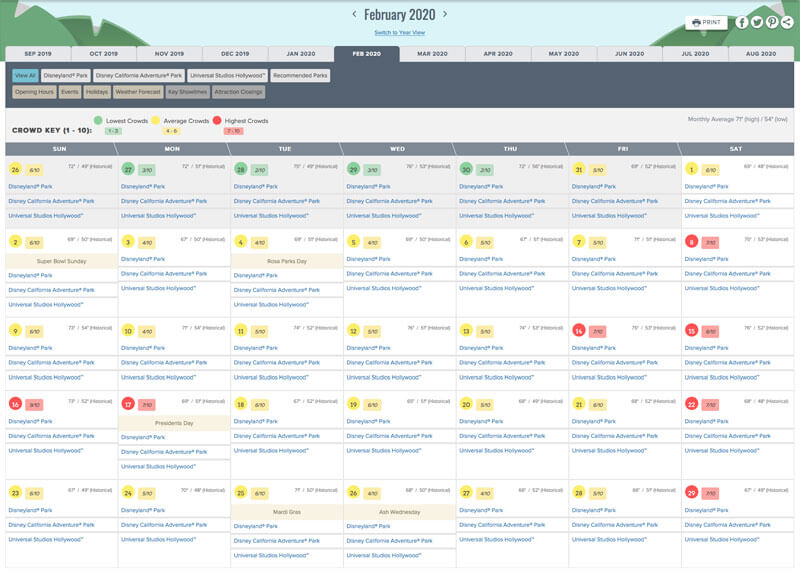Select the NOV 2019 tab

tap(169, 54)
